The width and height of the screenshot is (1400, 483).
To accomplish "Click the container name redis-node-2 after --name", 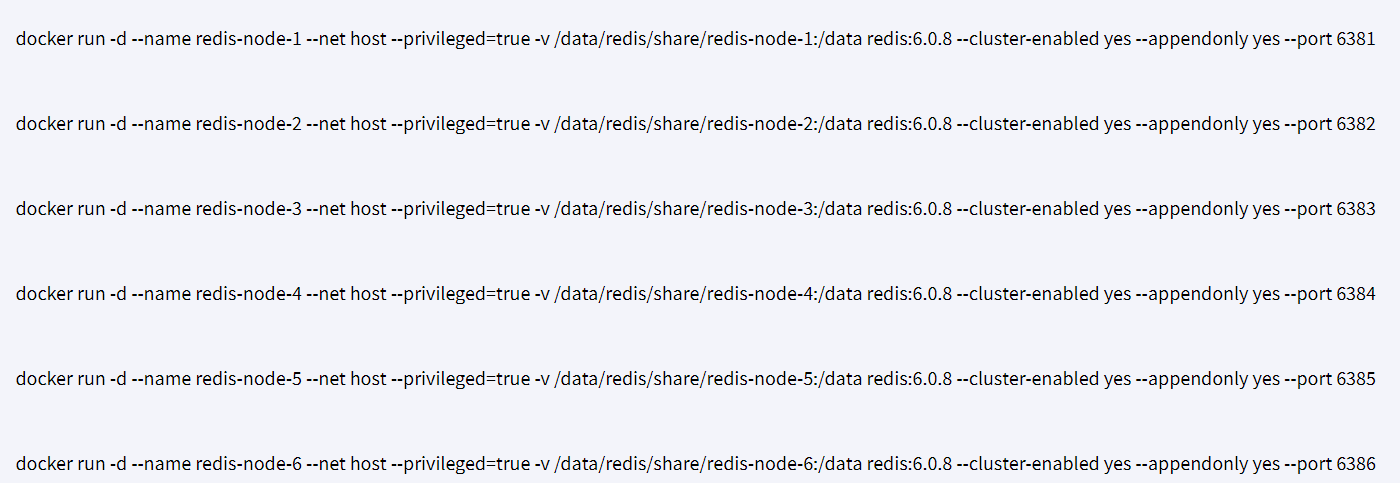I will pos(248,124).
